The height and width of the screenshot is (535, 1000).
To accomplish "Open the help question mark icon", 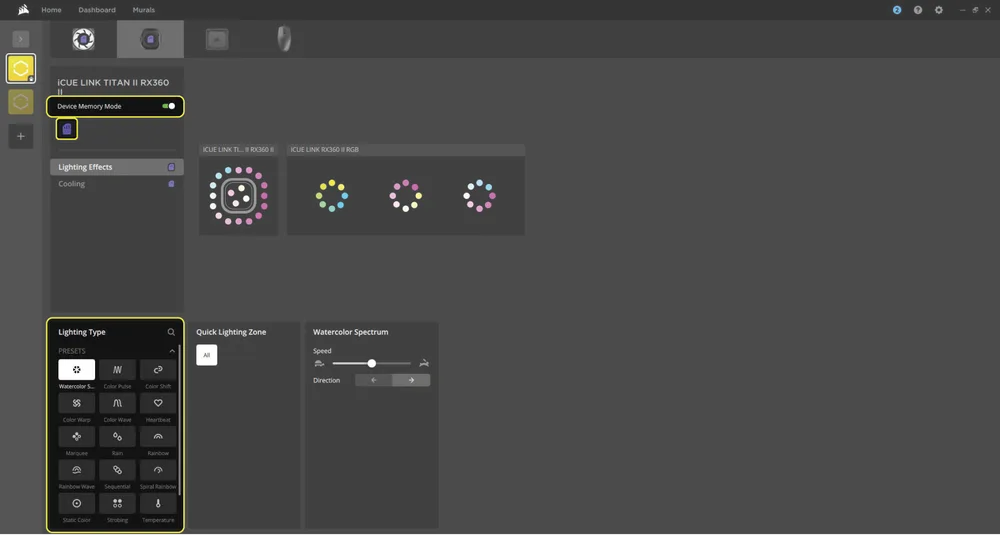I will coord(918,10).
